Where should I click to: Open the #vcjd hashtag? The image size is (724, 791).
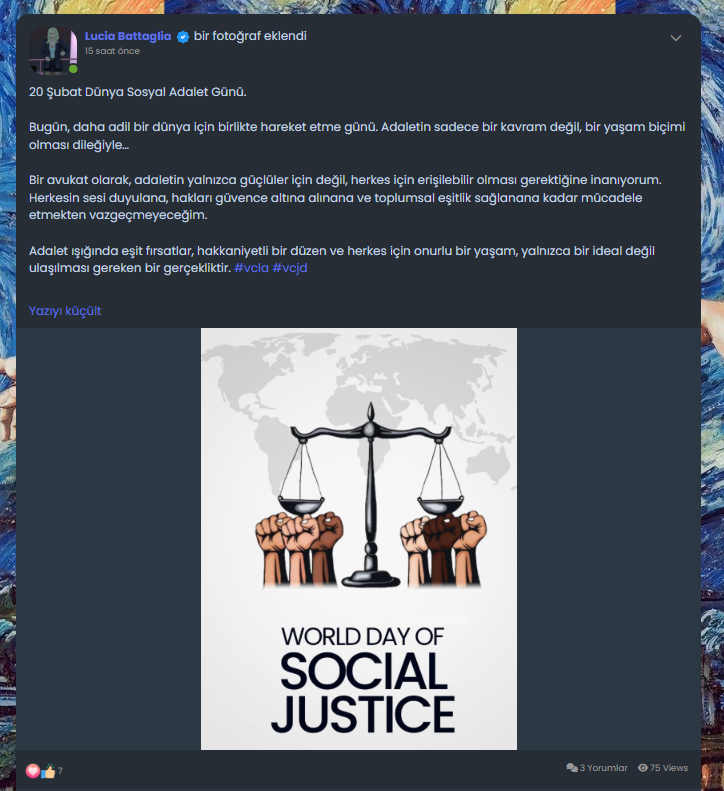click(x=290, y=268)
